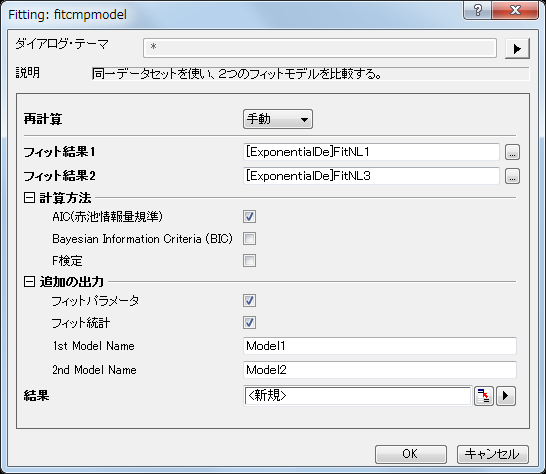
Task: Enable Bayesian Information Criteria (BIC) checkbox
Action: click(249, 239)
